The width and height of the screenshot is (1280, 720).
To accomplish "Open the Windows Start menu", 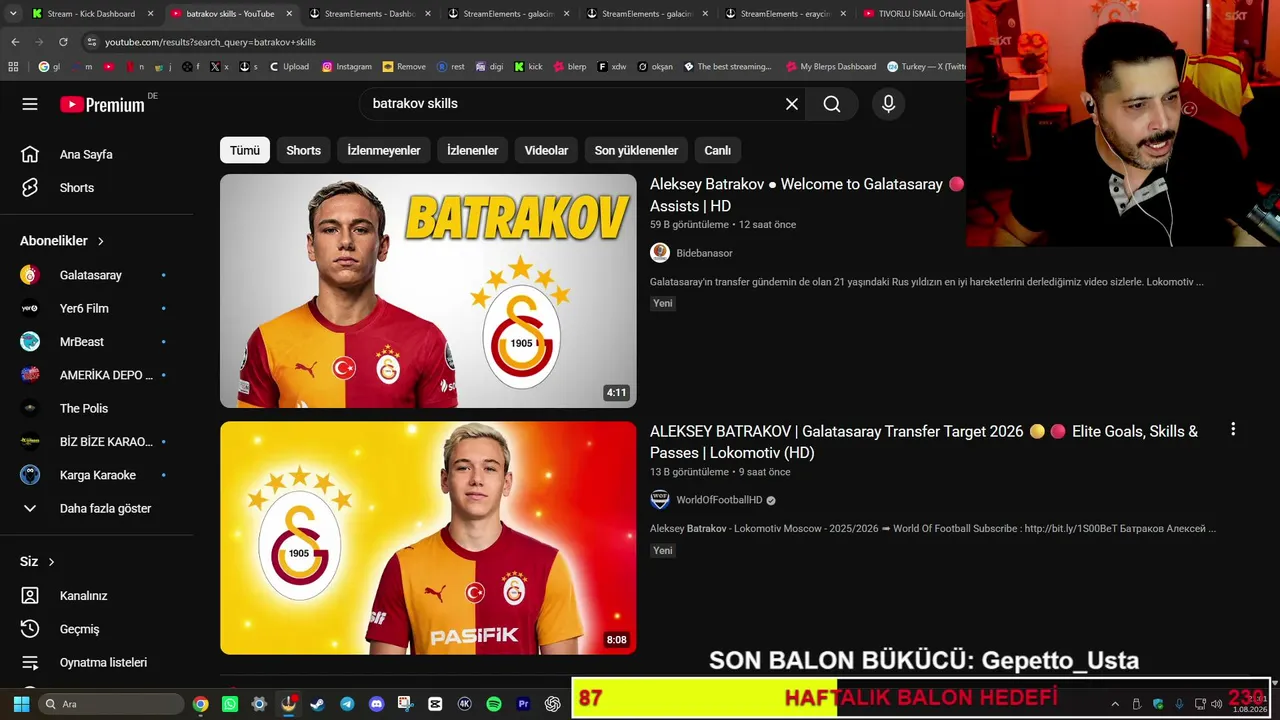I will tap(21, 704).
